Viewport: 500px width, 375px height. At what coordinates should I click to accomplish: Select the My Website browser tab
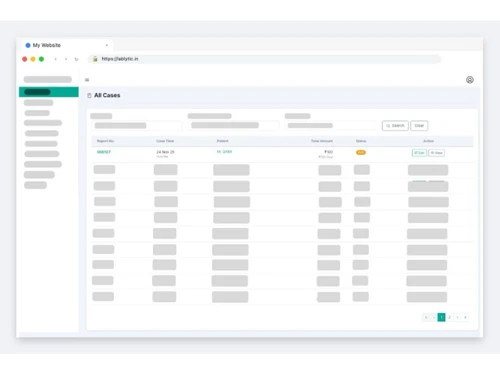(x=67, y=45)
